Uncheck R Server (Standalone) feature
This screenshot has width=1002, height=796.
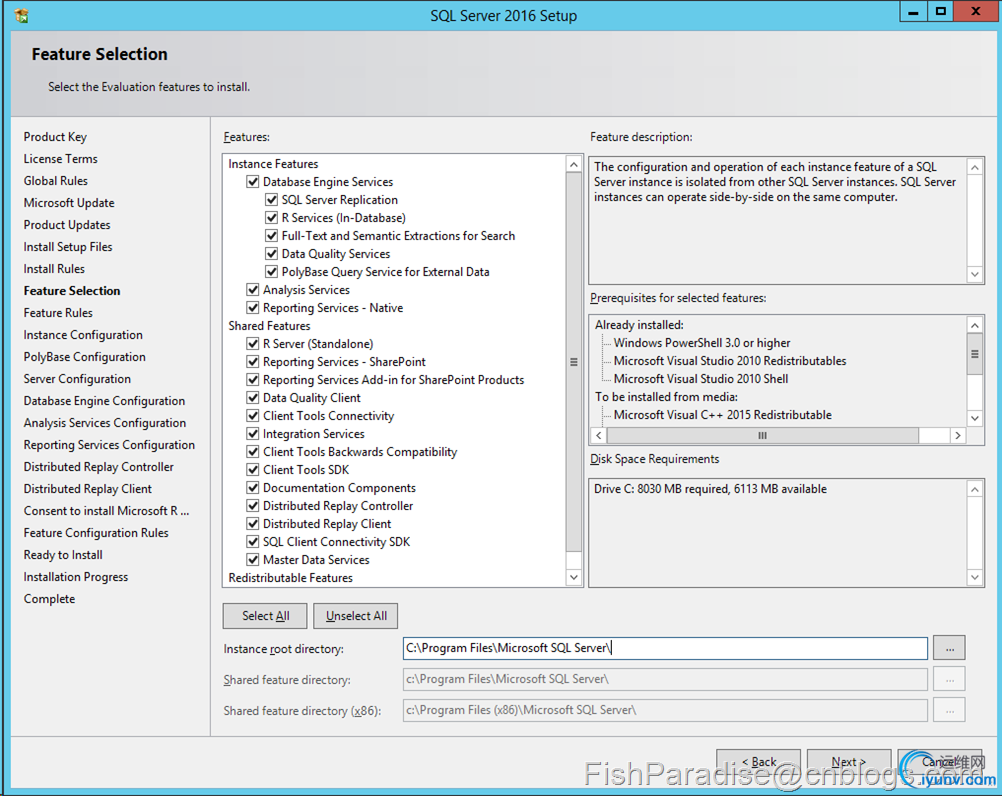pyautogui.click(x=253, y=344)
